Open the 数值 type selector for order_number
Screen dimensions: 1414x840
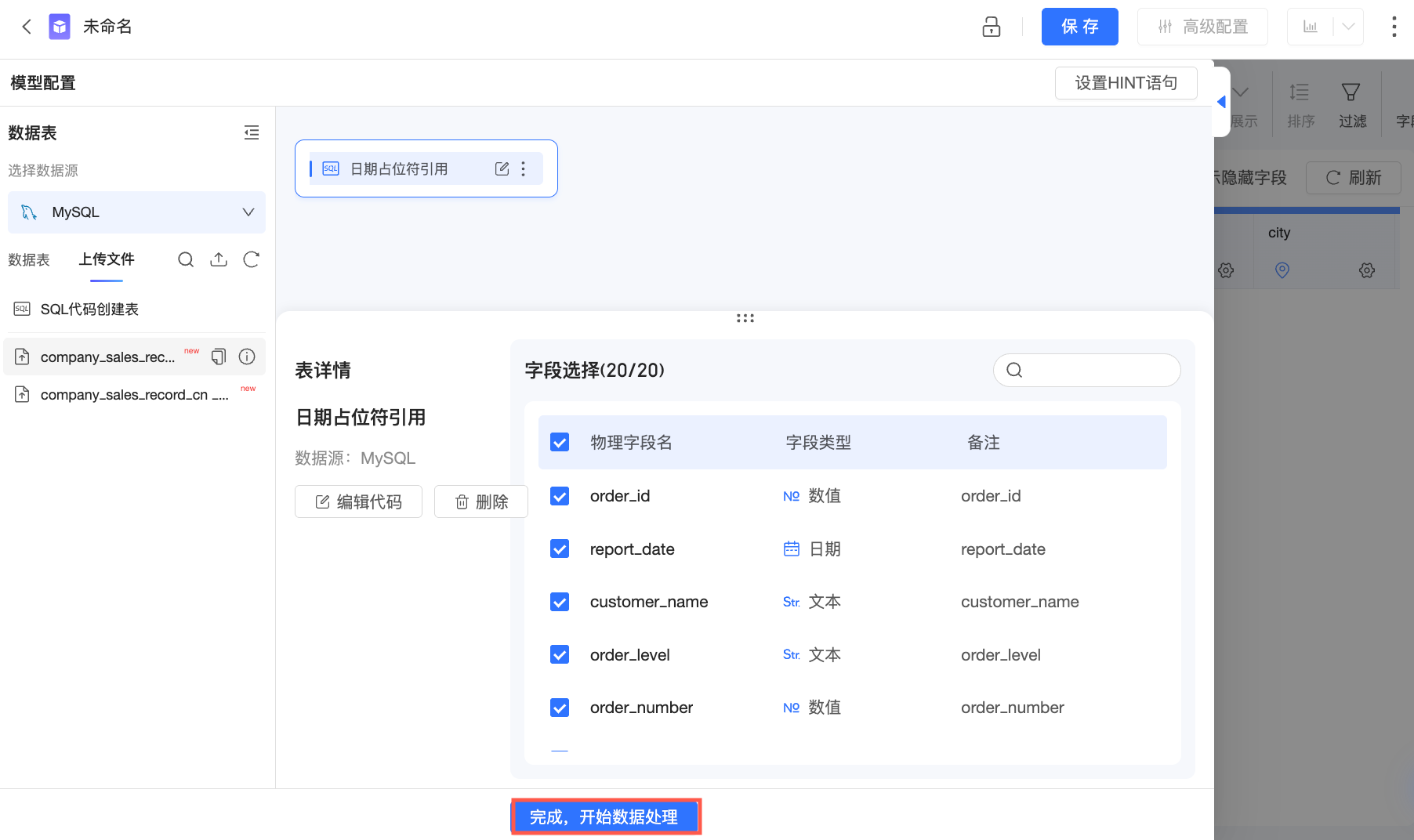[812, 708]
